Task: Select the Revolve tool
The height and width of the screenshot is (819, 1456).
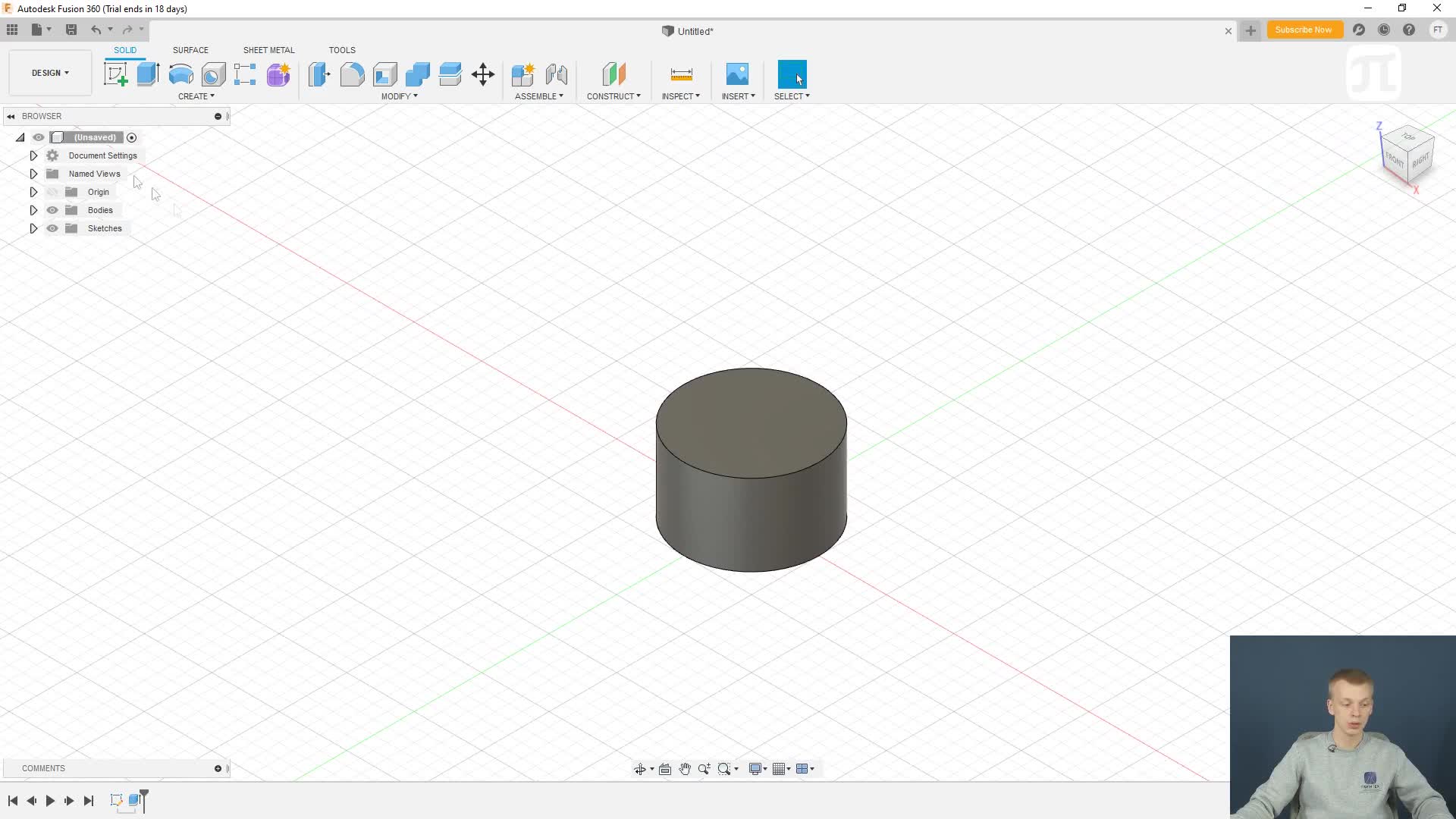Action: [180, 74]
